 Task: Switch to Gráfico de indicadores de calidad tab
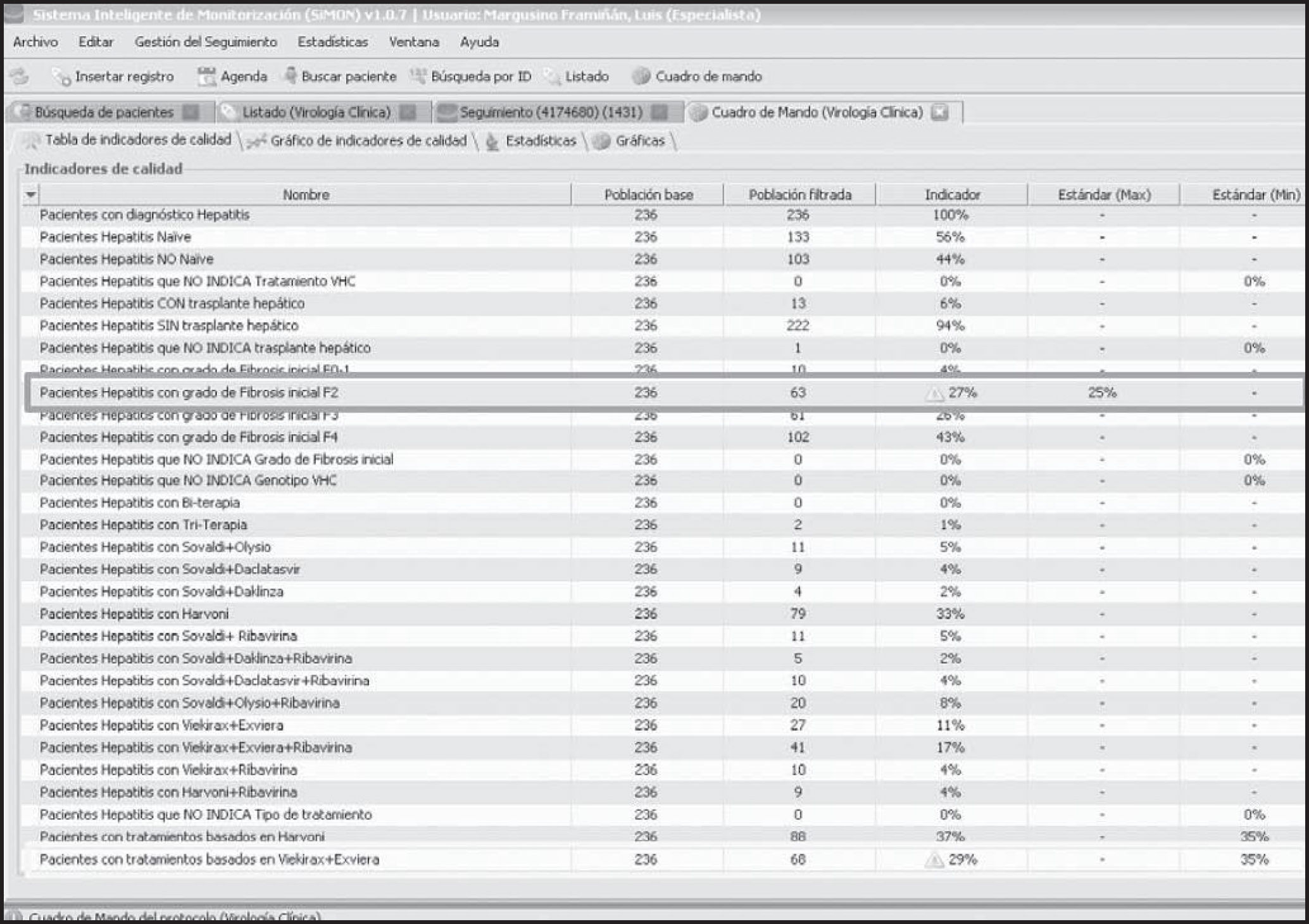(368, 140)
